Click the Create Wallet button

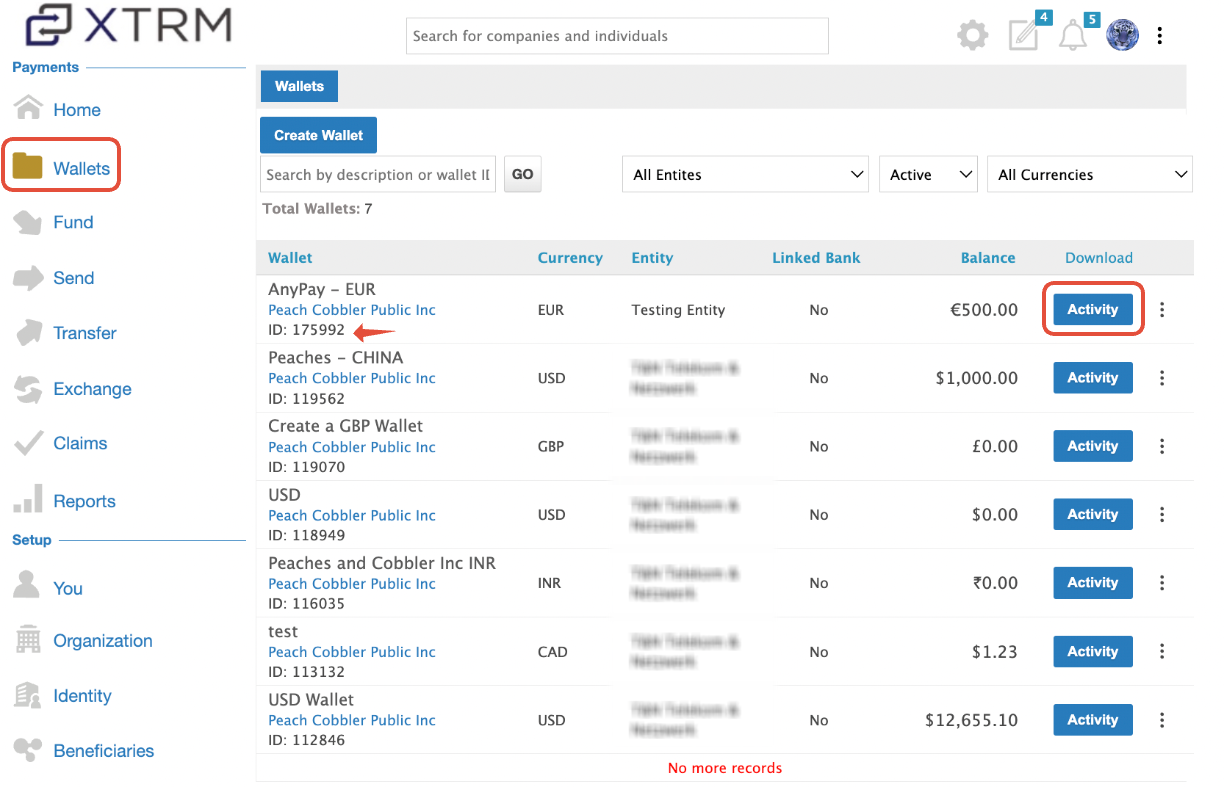318,135
